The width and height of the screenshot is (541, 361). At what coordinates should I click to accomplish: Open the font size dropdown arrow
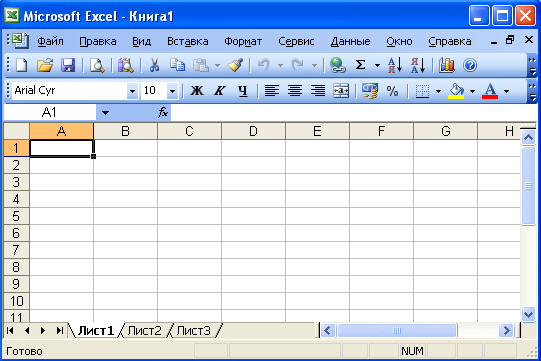pos(172,91)
